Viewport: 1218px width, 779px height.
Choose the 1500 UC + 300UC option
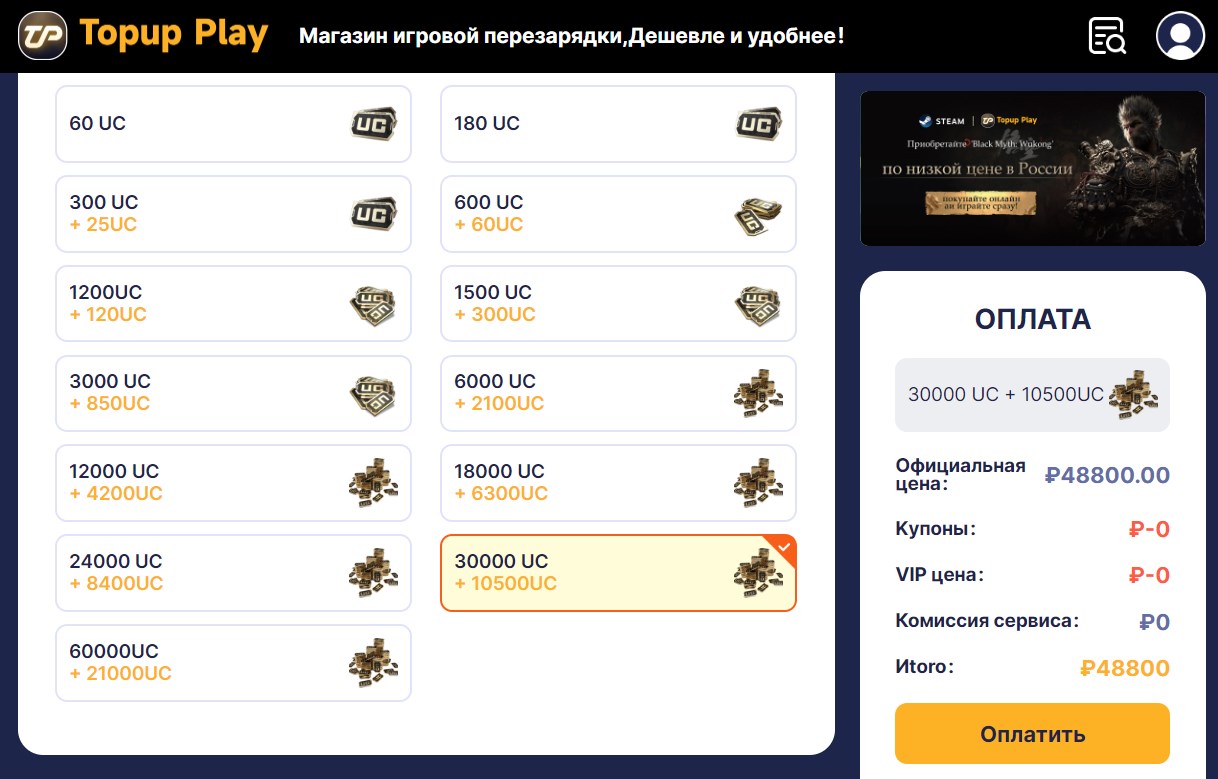618,303
